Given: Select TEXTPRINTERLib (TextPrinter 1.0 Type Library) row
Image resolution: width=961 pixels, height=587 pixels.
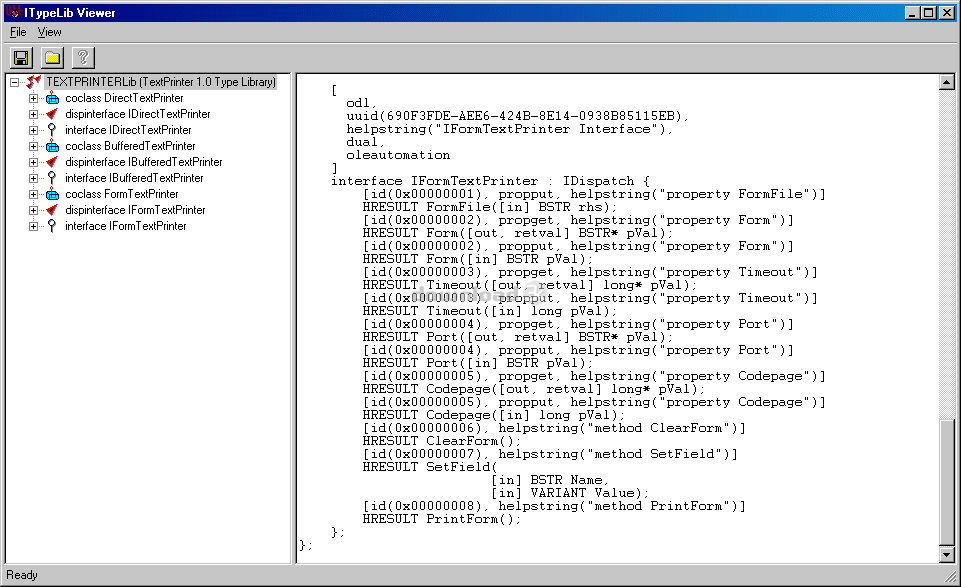Looking at the screenshot, I should pos(161,81).
